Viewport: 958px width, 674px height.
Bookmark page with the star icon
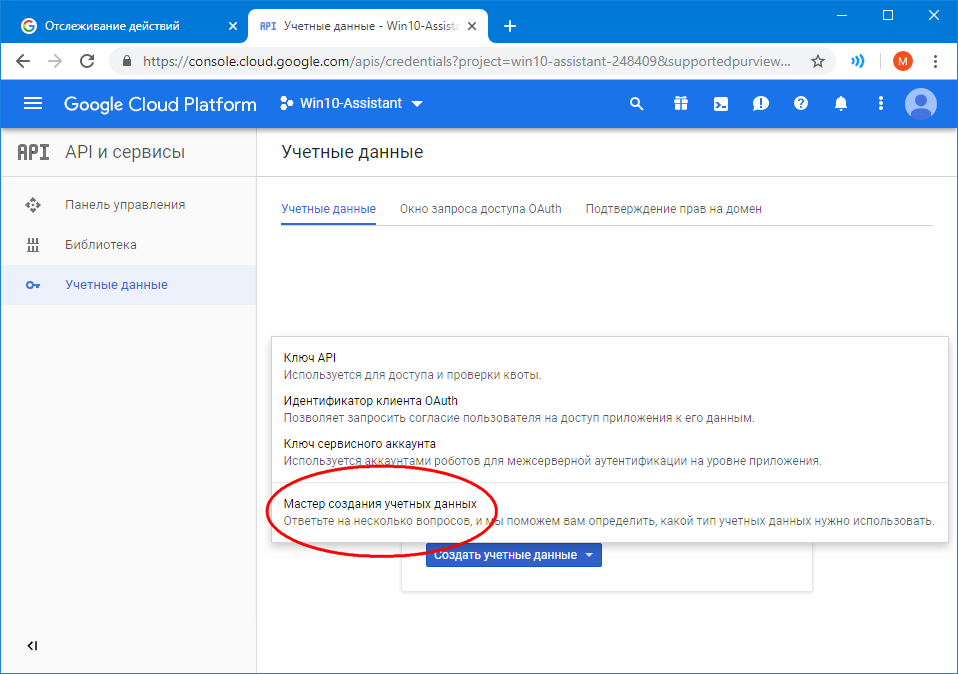817,61
